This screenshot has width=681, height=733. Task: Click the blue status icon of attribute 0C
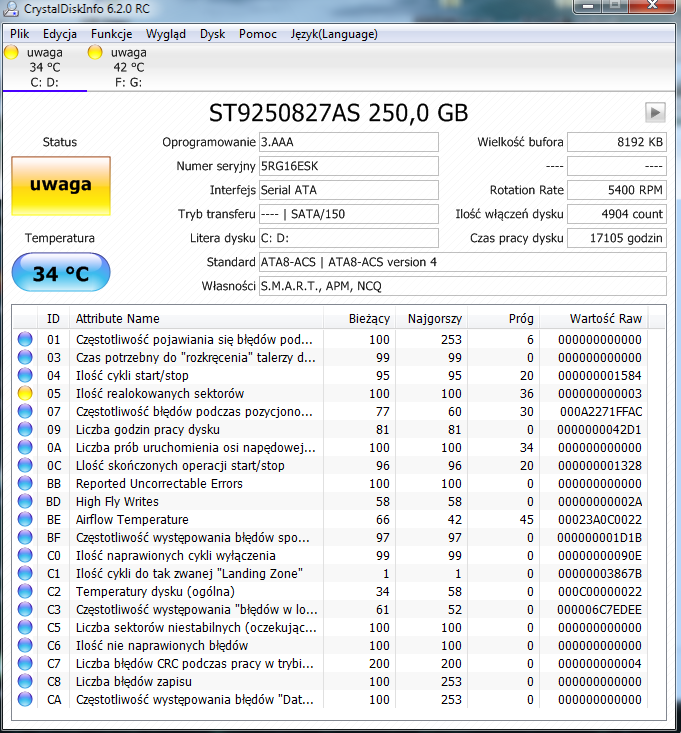pyautogui.click(x=25, y=465)
